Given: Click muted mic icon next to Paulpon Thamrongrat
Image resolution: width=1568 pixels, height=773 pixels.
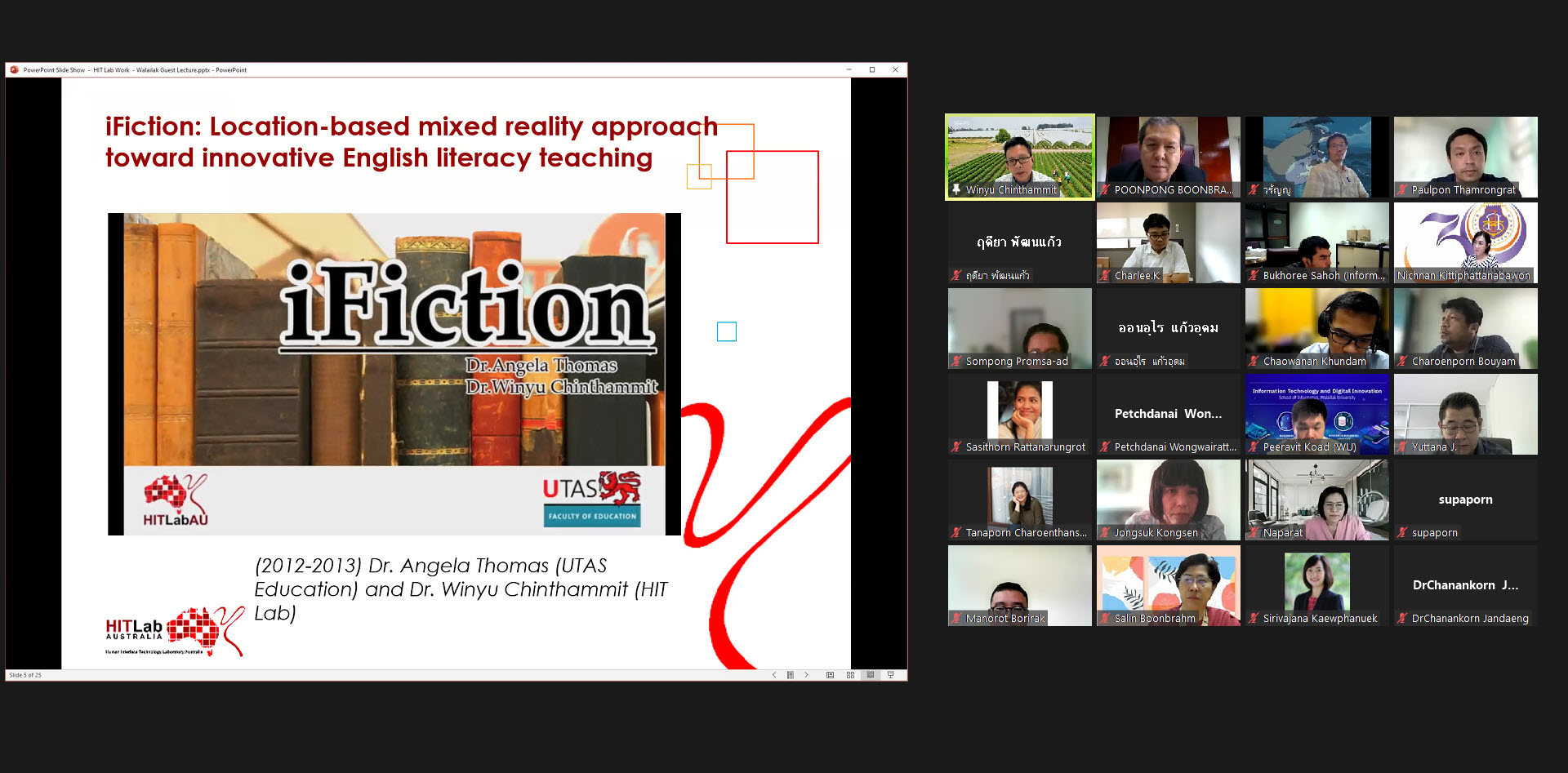Looking at the screenshot, I should point(1402,189).
